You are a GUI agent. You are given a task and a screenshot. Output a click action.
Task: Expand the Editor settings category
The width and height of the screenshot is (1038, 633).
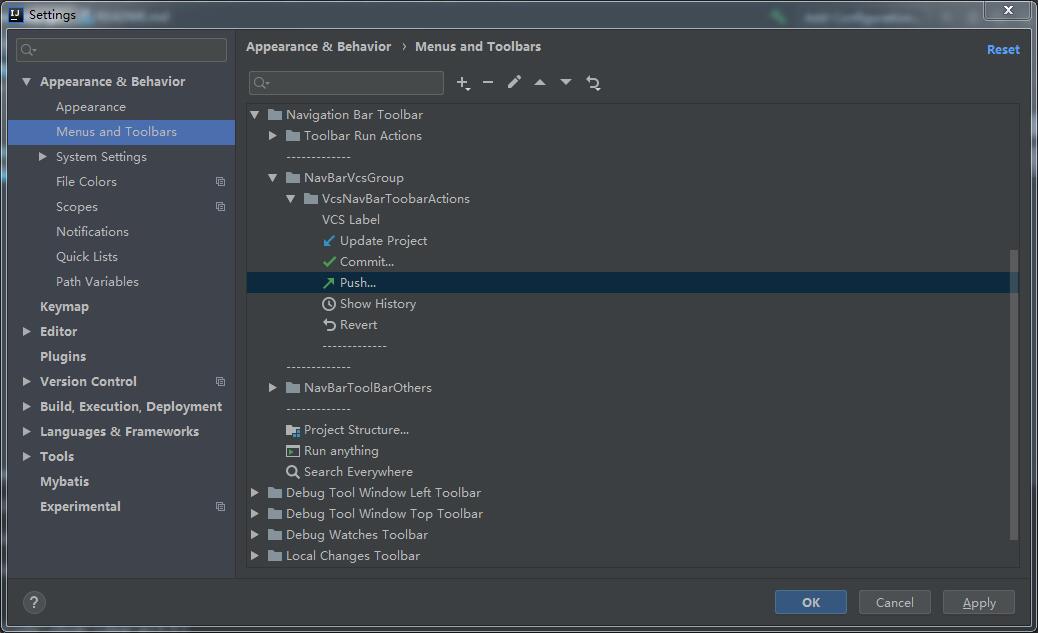coord(27,332)
